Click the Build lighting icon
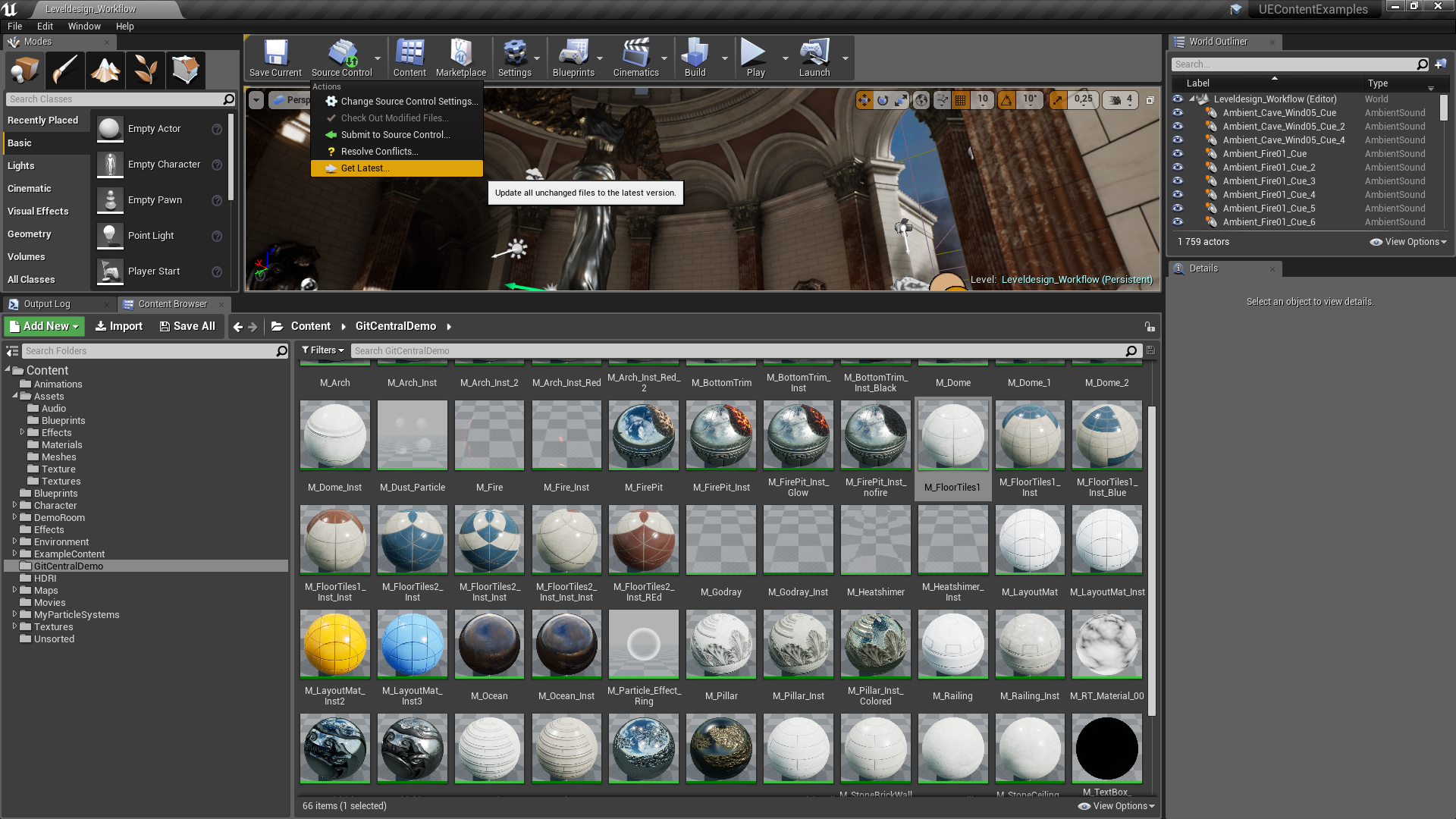Image resolution: width=1456 pixels, height=819 pixels. coord(695,58)
